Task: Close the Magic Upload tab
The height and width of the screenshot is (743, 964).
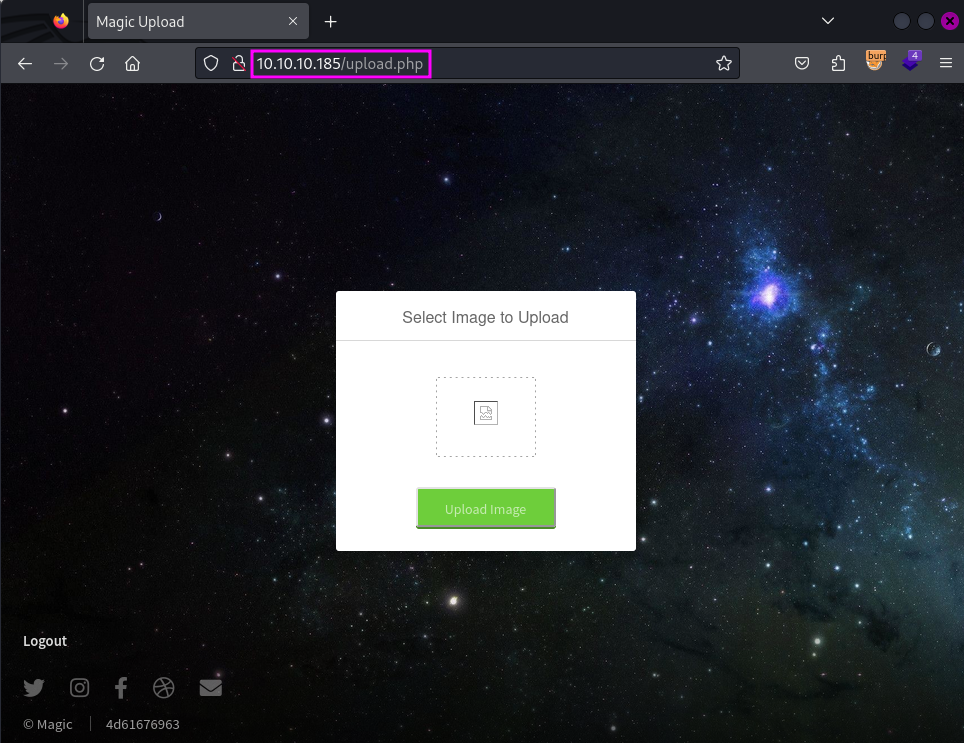Action: pyautogui.click(x=293, y=22)
